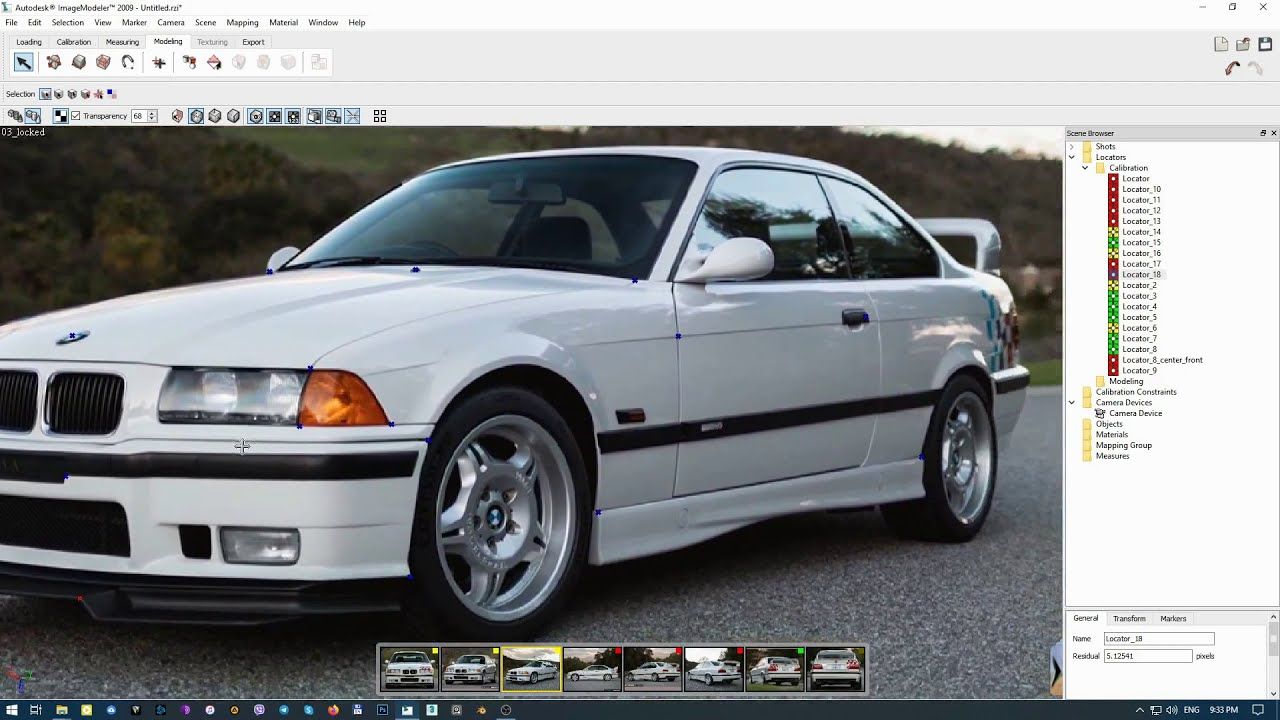The width and height of the screenshot is (1280, 720).
Task: Select the textured shading mode icon
Action: 177,115
